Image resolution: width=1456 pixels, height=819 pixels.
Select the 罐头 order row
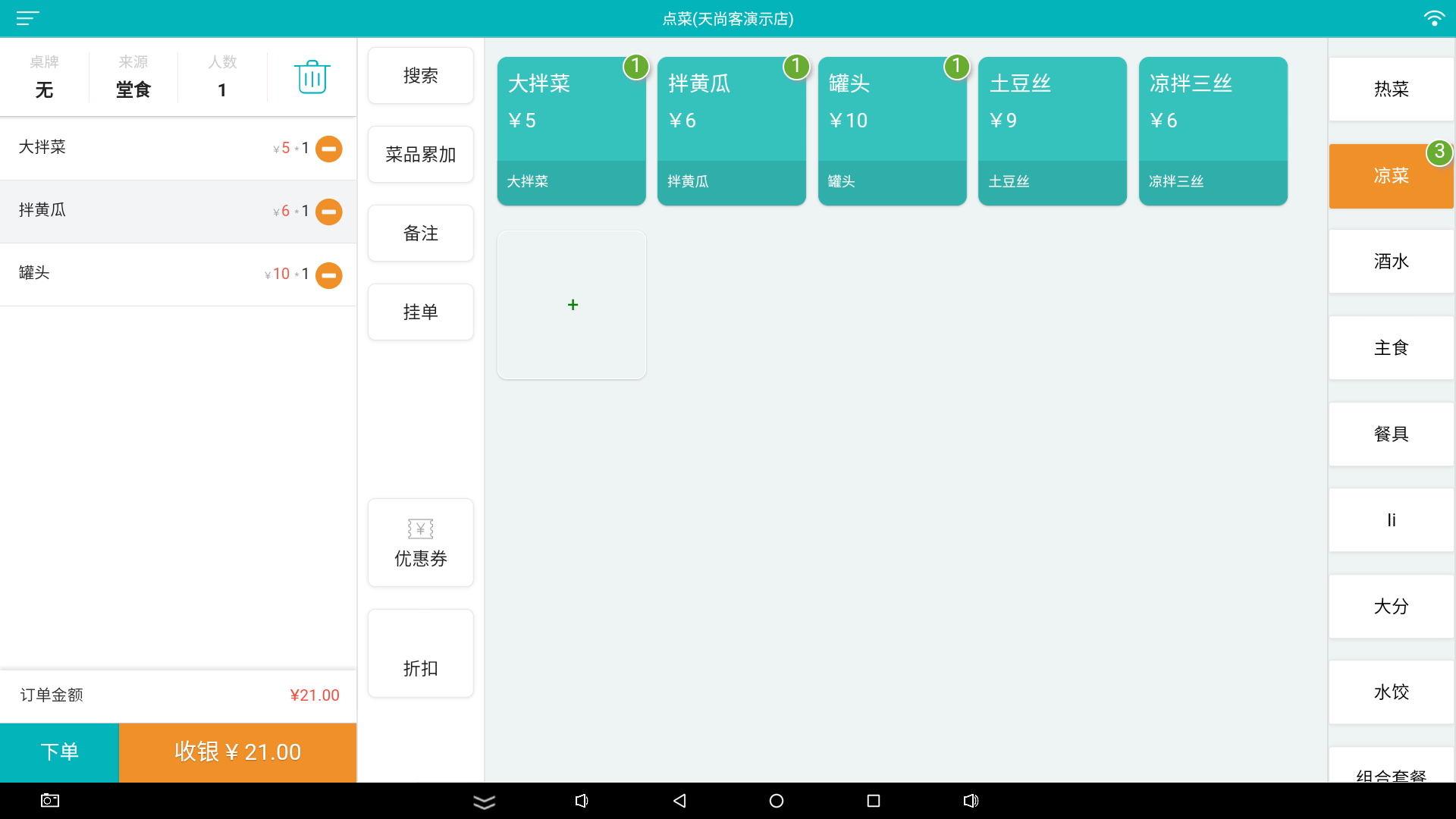178,275
